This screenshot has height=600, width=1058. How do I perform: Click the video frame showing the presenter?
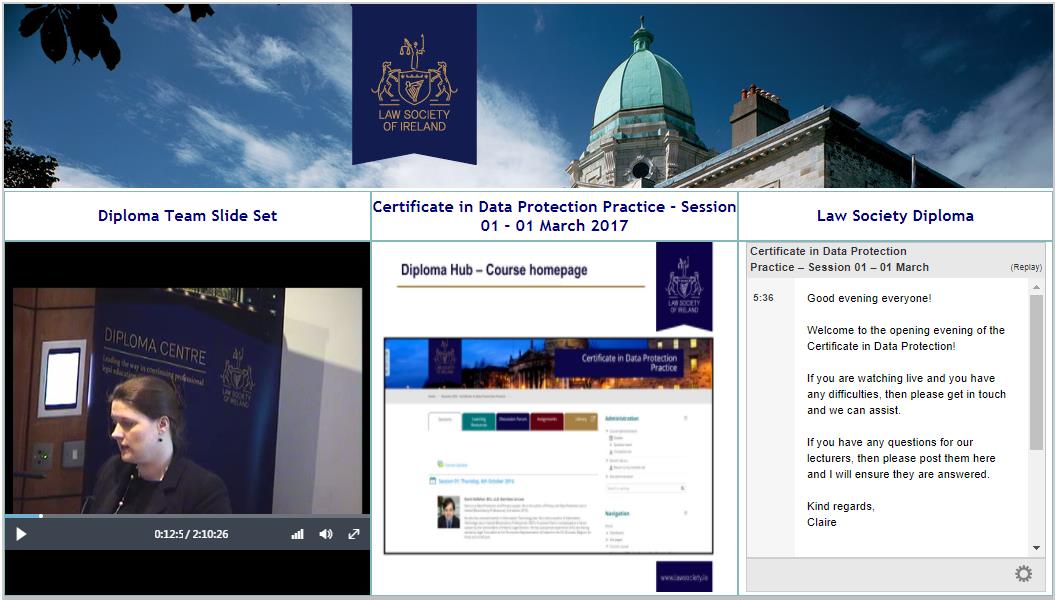[187, 400]
